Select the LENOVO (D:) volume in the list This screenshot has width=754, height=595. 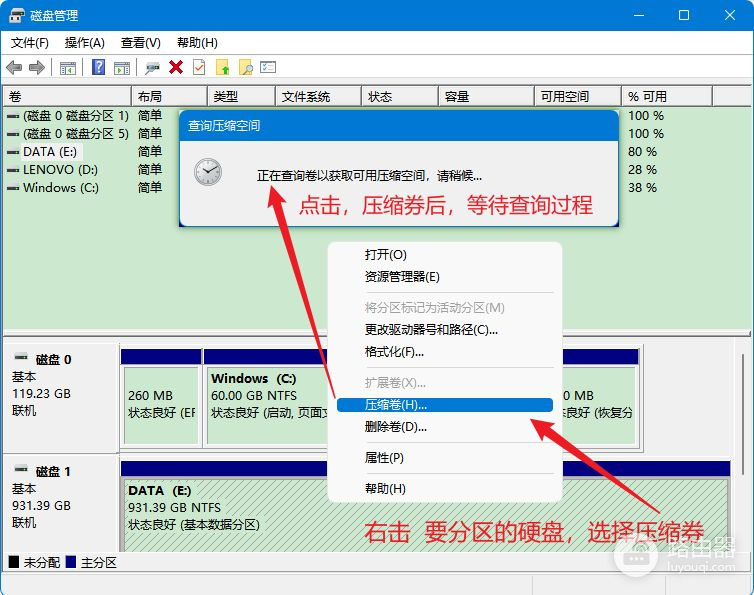coord(61,170)
